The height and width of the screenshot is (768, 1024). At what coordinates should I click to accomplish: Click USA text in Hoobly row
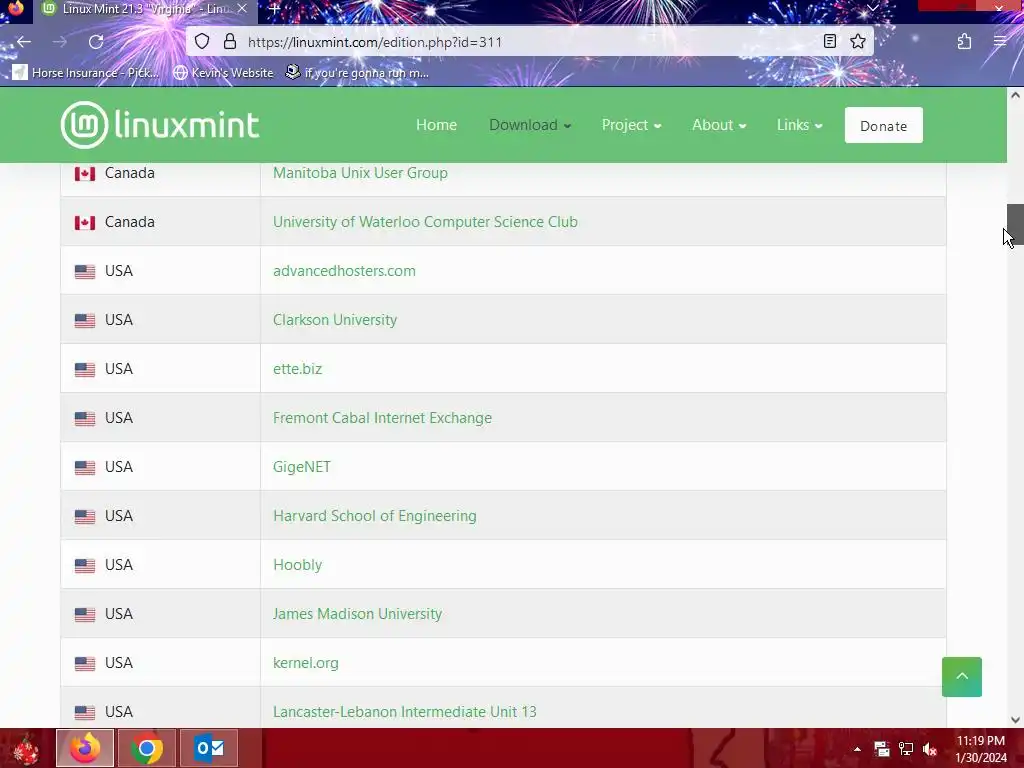[x=119, y=565]
